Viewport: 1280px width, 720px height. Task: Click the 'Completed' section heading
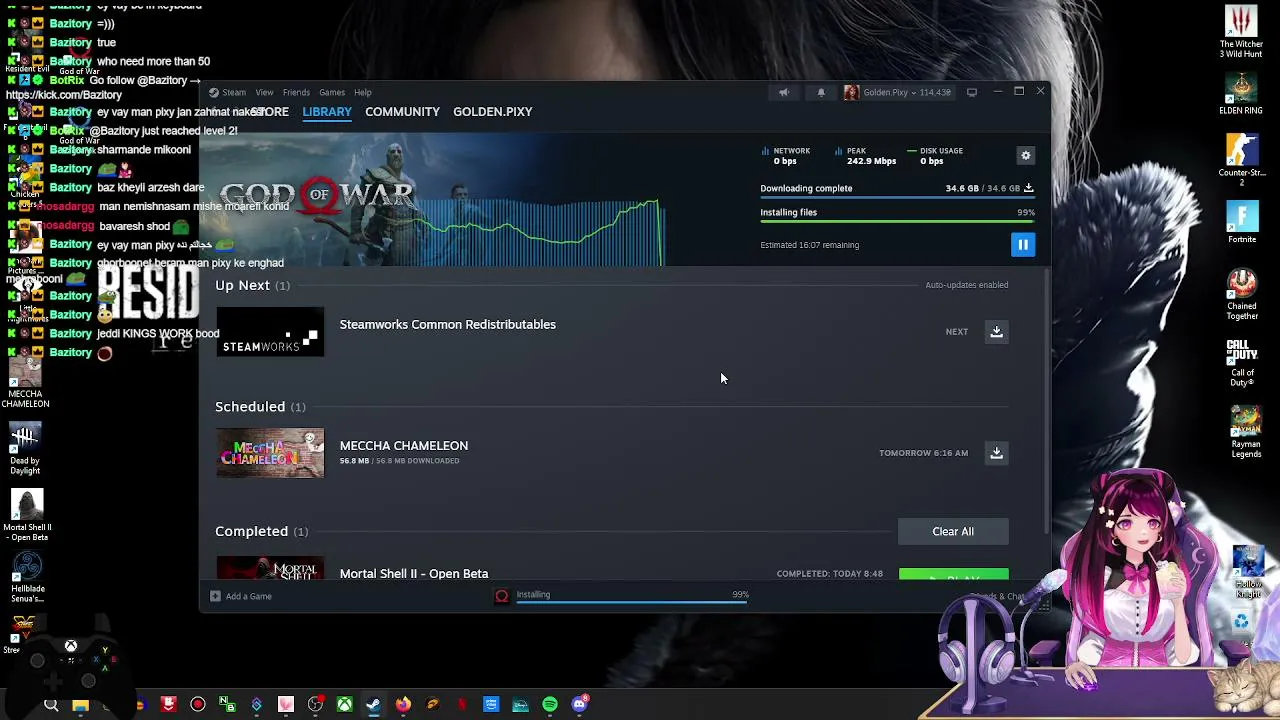click(x=251, y=531)
